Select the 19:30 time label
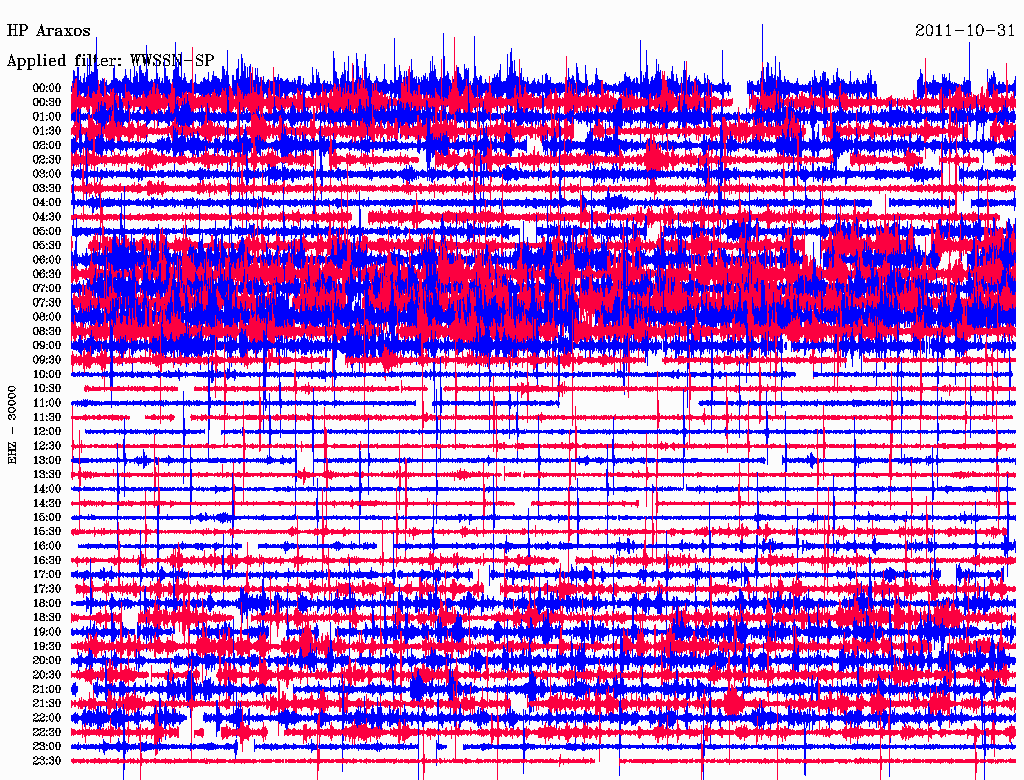1024x780 pixels. (x=47, y=646)
